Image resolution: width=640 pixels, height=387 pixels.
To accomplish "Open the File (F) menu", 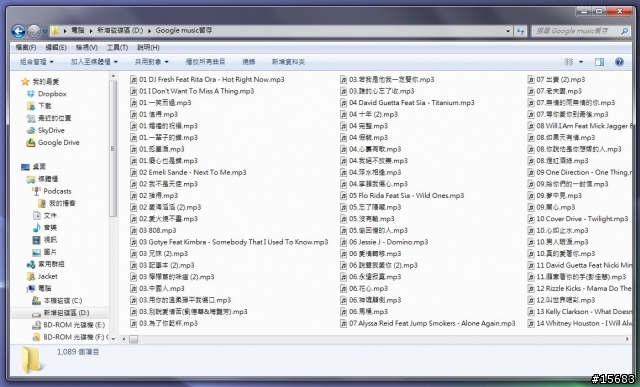I will pyautogui.click(x=26, y=48).
